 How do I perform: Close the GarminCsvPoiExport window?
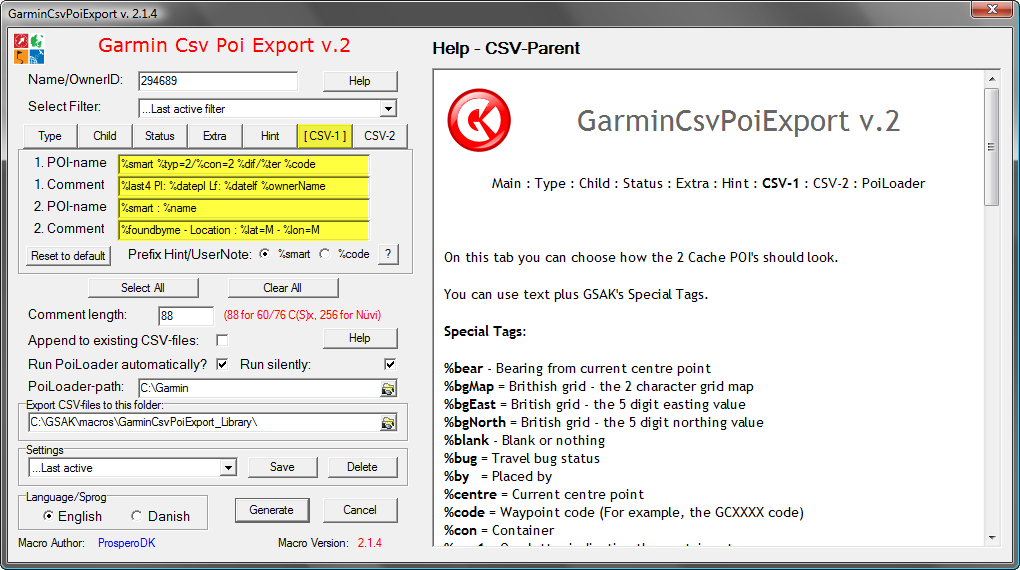992,9
